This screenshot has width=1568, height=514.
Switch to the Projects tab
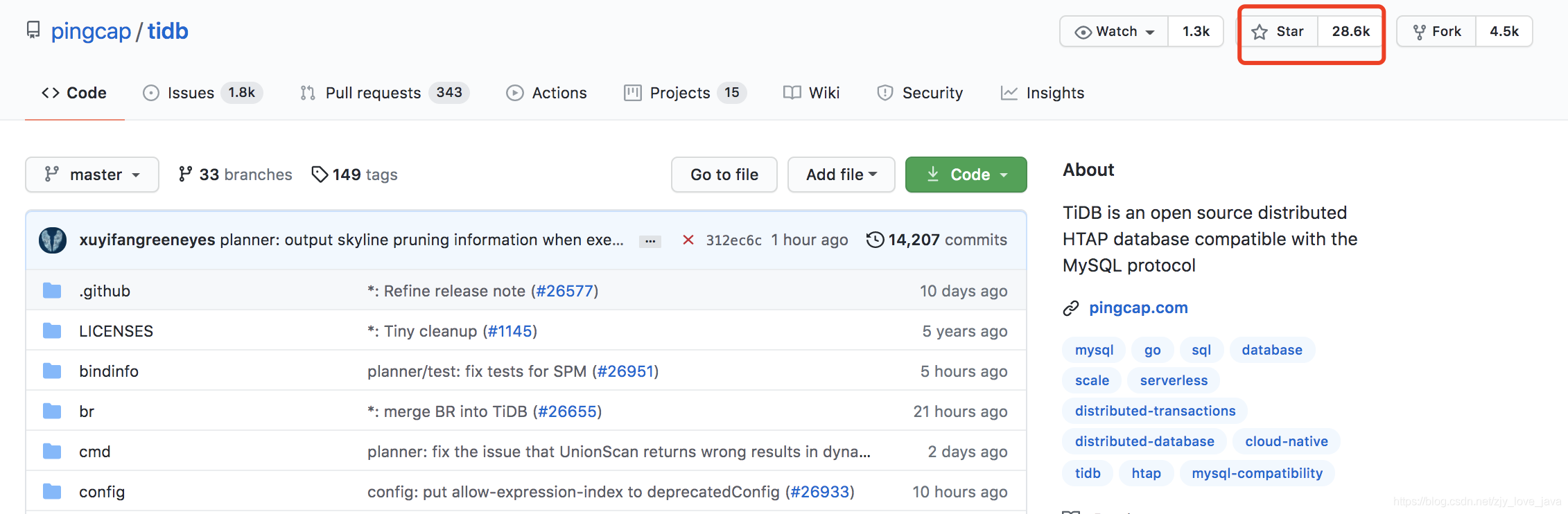pos(685,93)
